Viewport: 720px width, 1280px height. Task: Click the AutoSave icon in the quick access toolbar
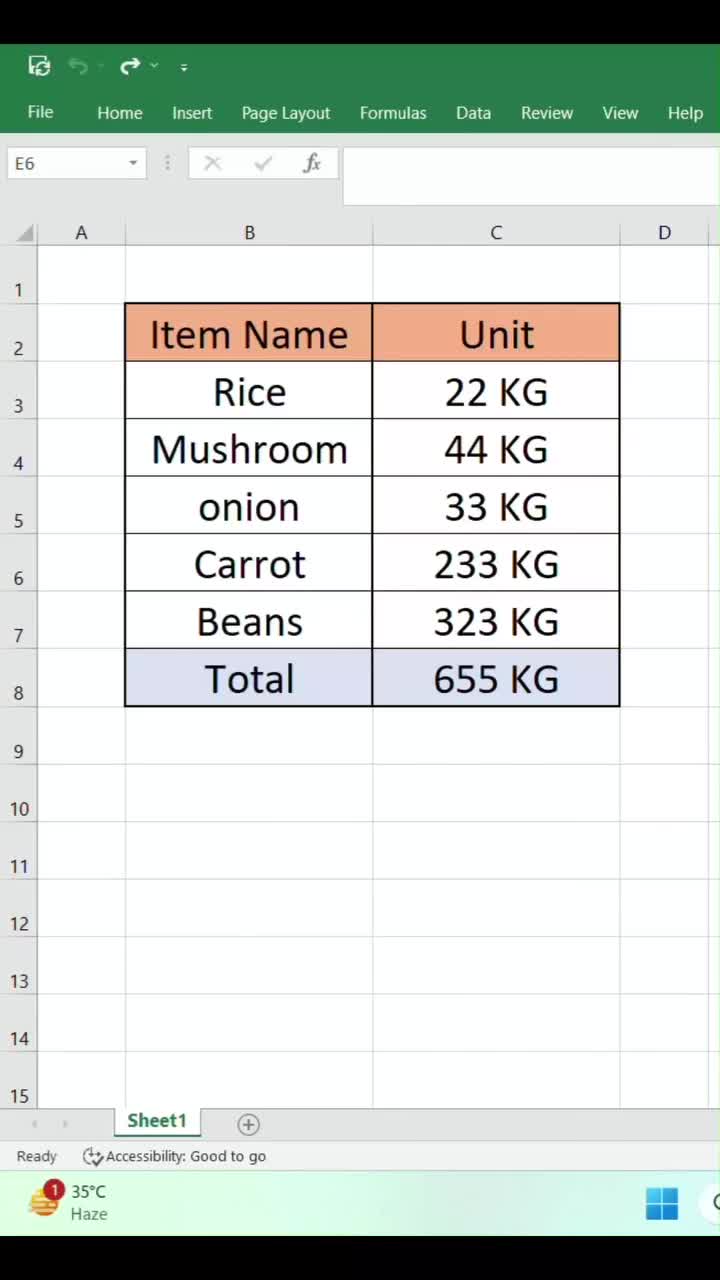(39, 66)
